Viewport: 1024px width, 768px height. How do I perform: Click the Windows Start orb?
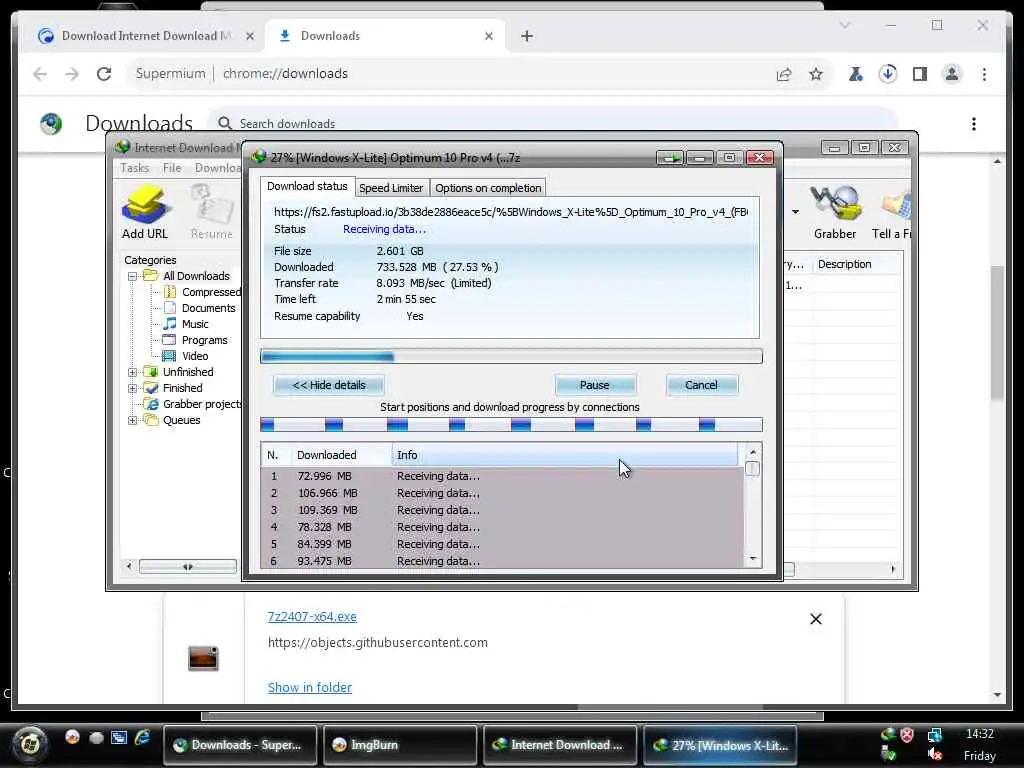point(29,743)
